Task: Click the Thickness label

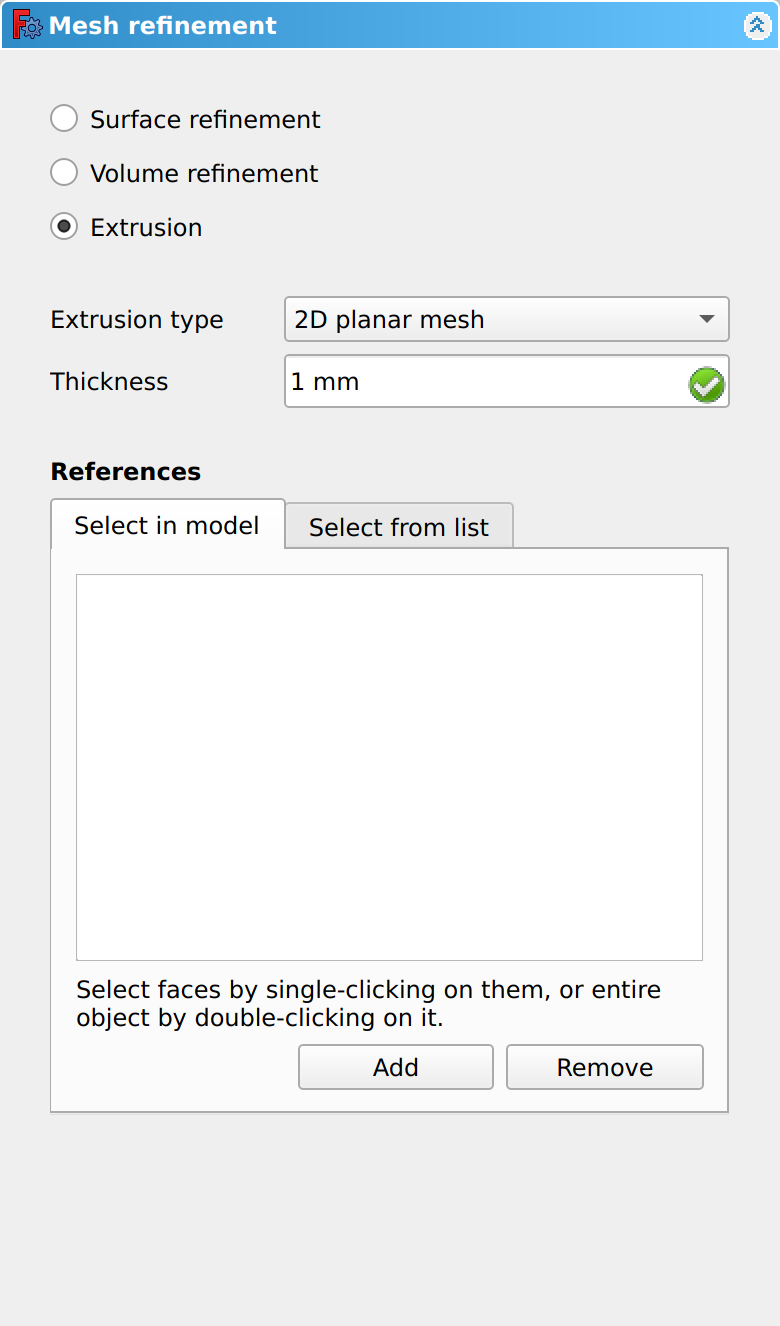Action: (x=109, y=382)
